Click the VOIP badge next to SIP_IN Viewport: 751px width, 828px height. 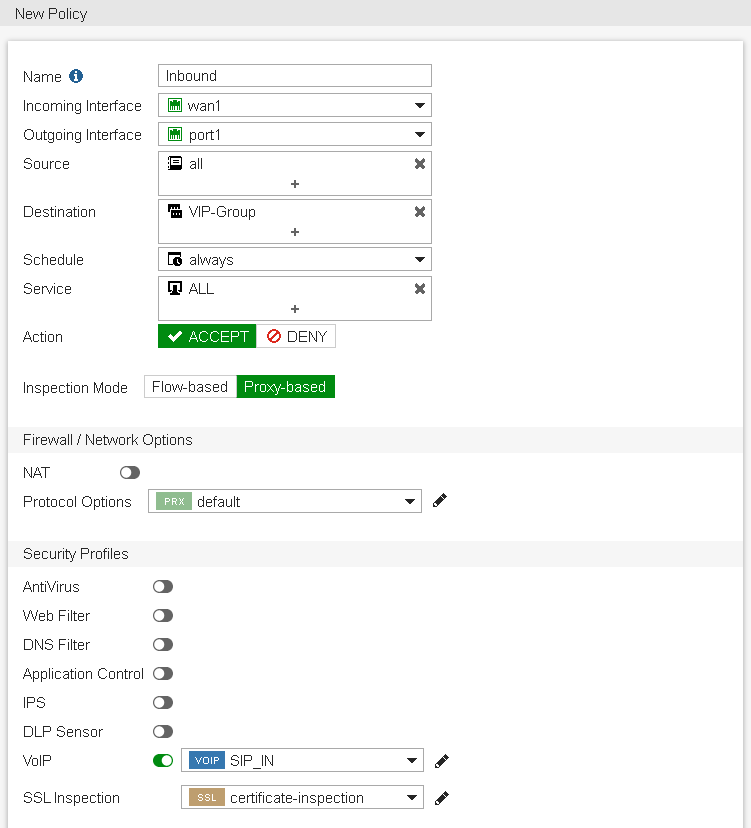pos(206,760)
